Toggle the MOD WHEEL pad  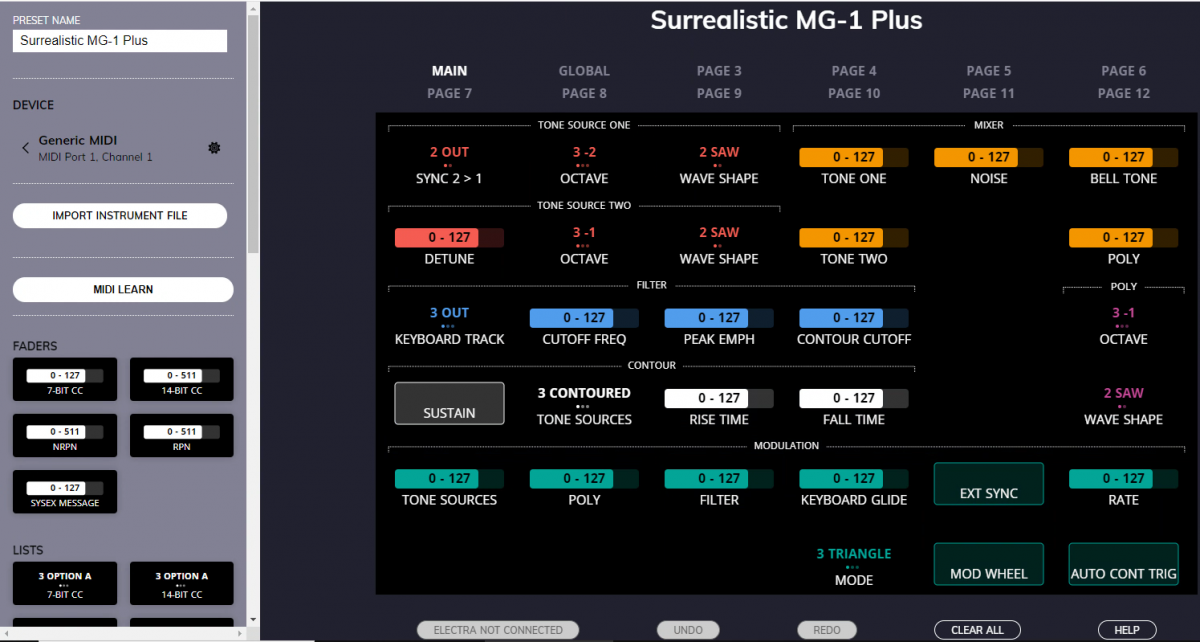(x=988, y=564)
